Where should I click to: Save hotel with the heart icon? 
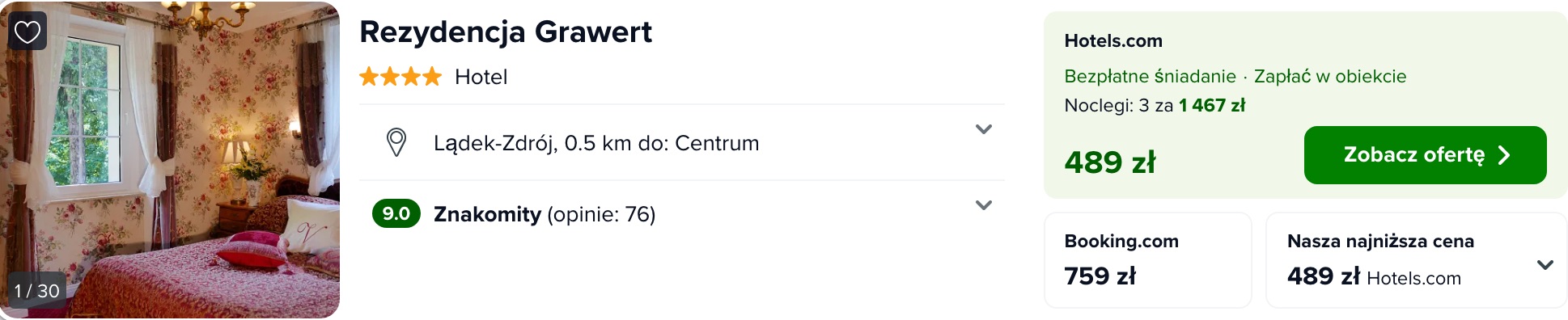[x=28, y=32]
